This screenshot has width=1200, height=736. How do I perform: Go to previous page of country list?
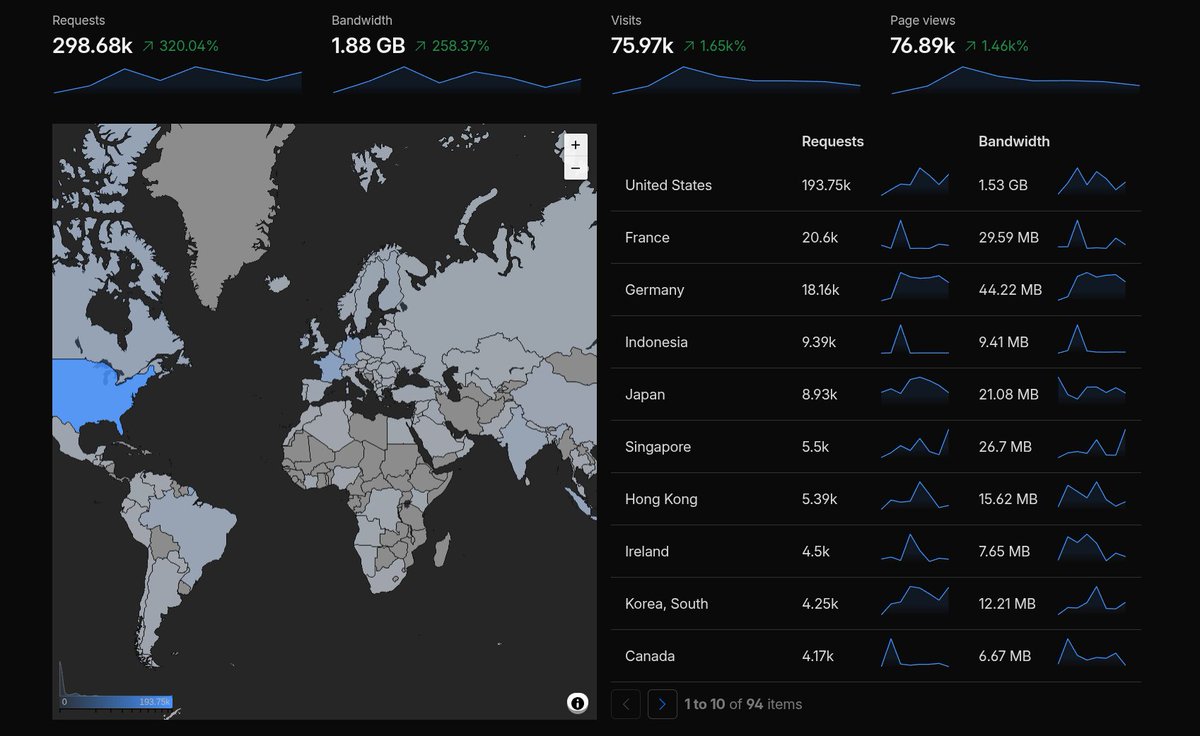tap(626, 704)
